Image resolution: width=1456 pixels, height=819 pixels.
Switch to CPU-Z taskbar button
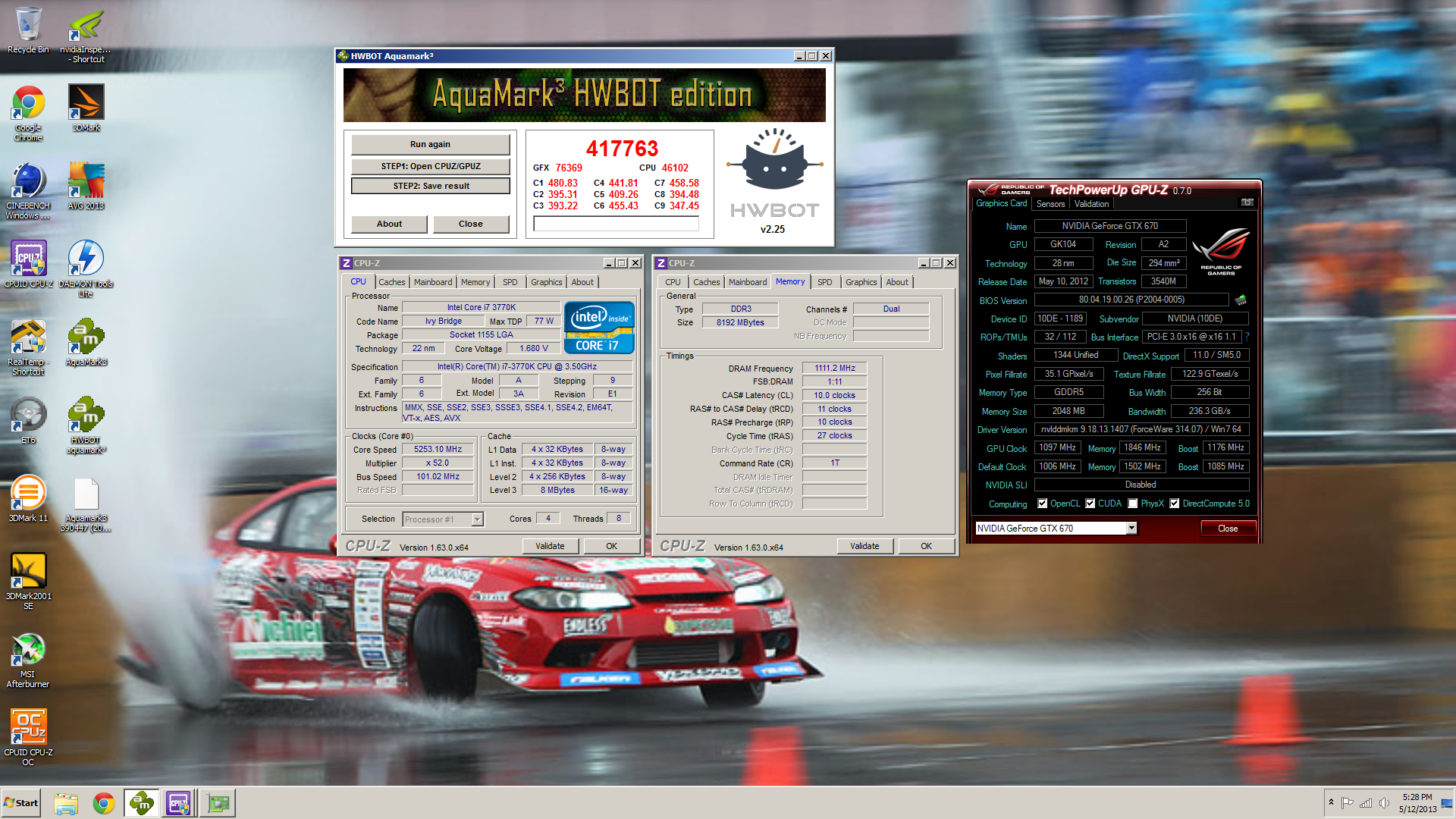179,803
